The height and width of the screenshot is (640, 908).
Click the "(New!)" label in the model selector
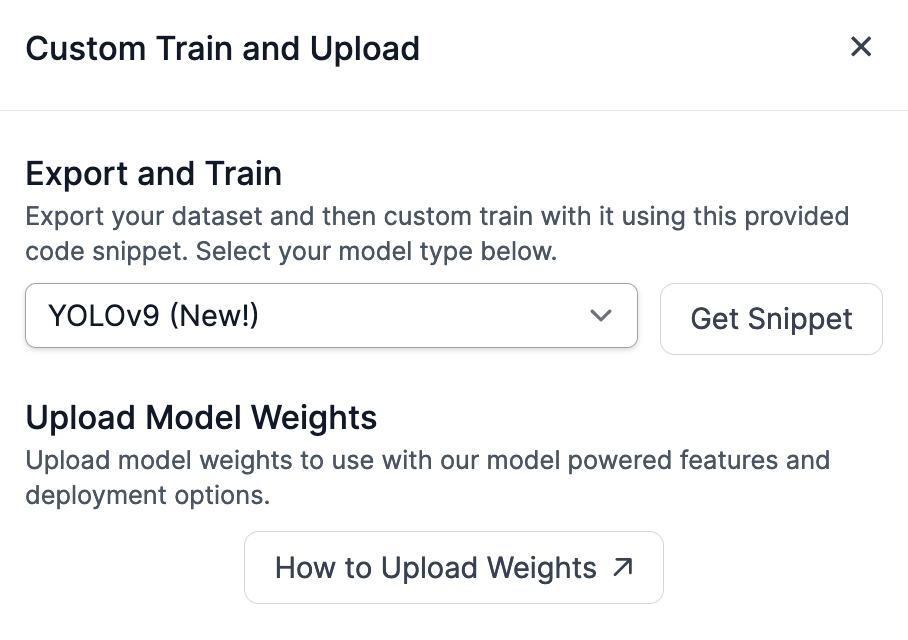pyautogui.click(x=215, y=317)
